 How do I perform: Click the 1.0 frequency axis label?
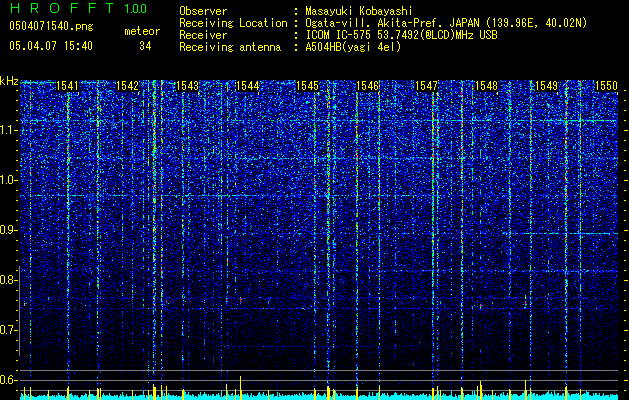click(8, 181)
